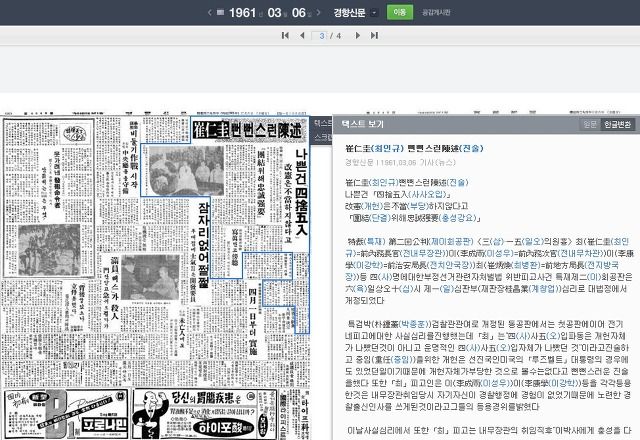Image resolution: width=640 pixels, height=440 pixels.
Task: Select the year 1961 field
Action: click(242, 13)
